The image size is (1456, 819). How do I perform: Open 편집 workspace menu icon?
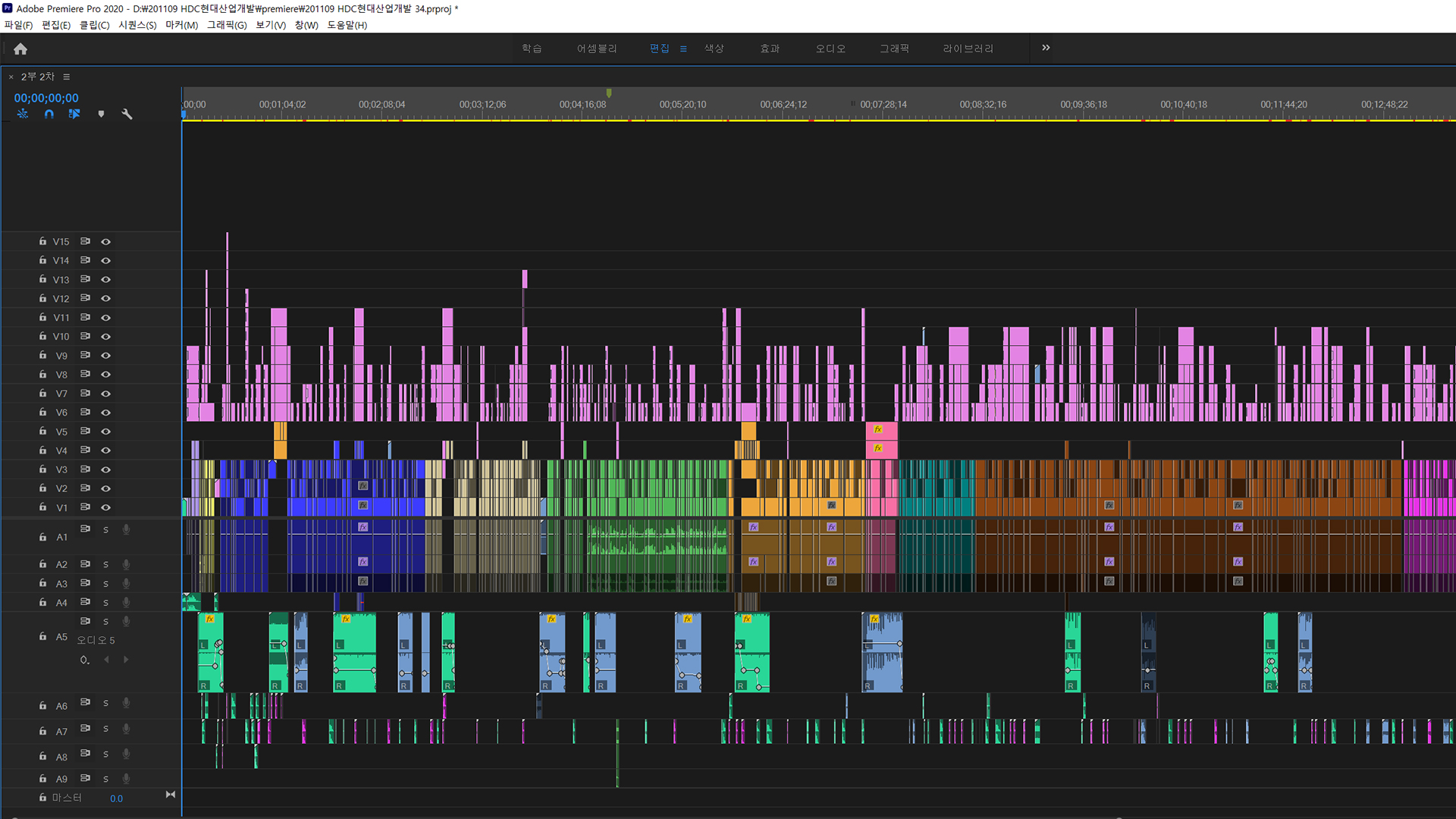point(683,49)
